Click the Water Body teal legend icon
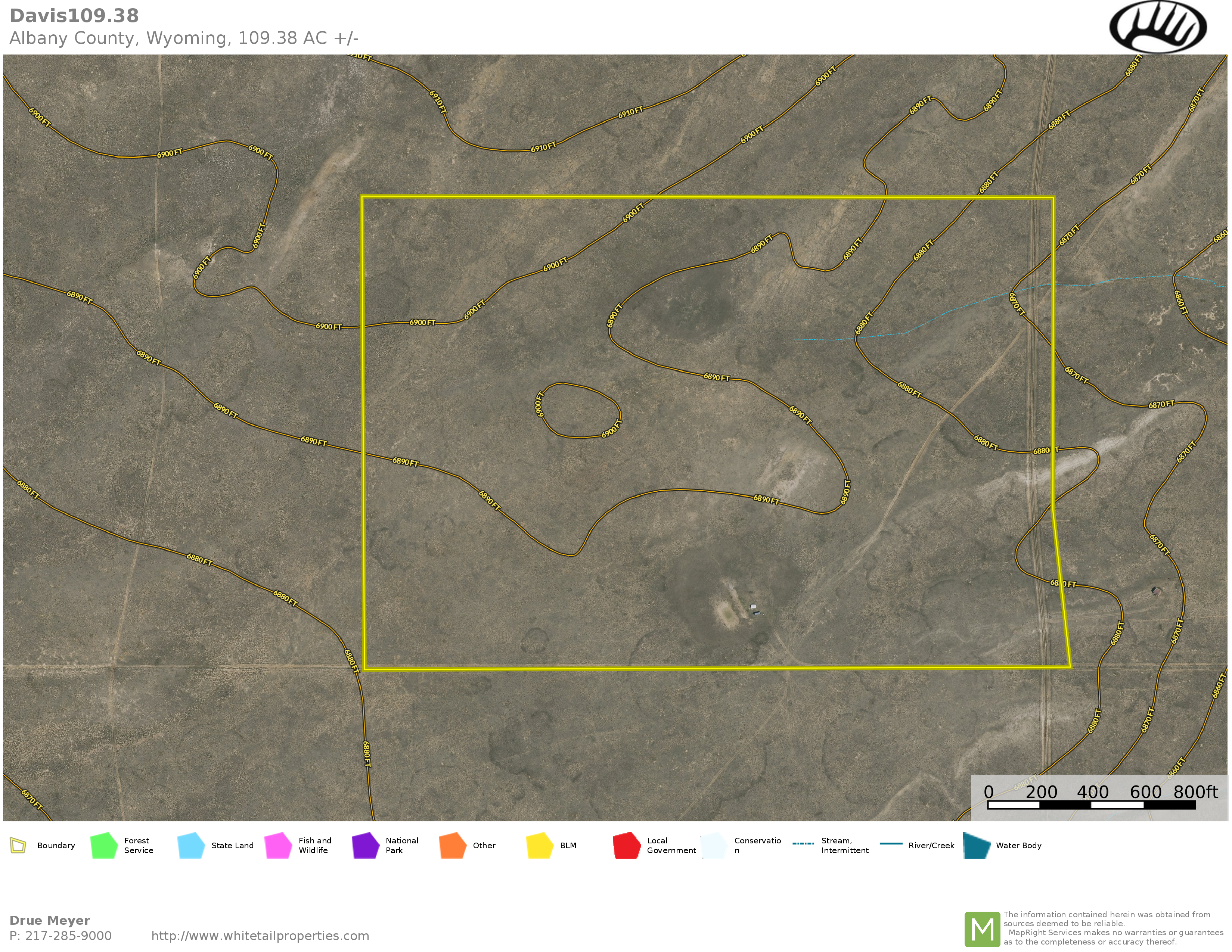This screenshot has width=1232, height=952. click(x=977, y=845)
